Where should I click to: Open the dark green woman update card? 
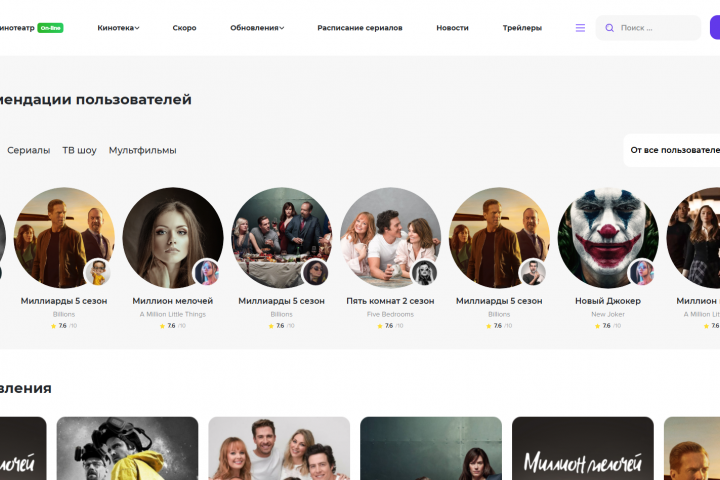[431, 448]
